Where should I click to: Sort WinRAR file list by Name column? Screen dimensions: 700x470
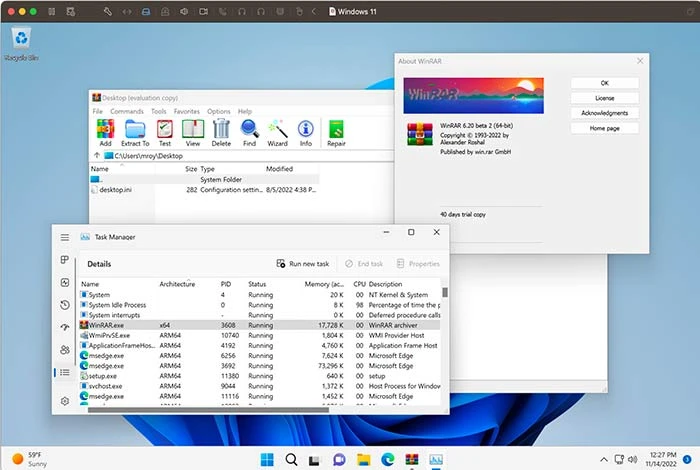click(x=100, y=169)
